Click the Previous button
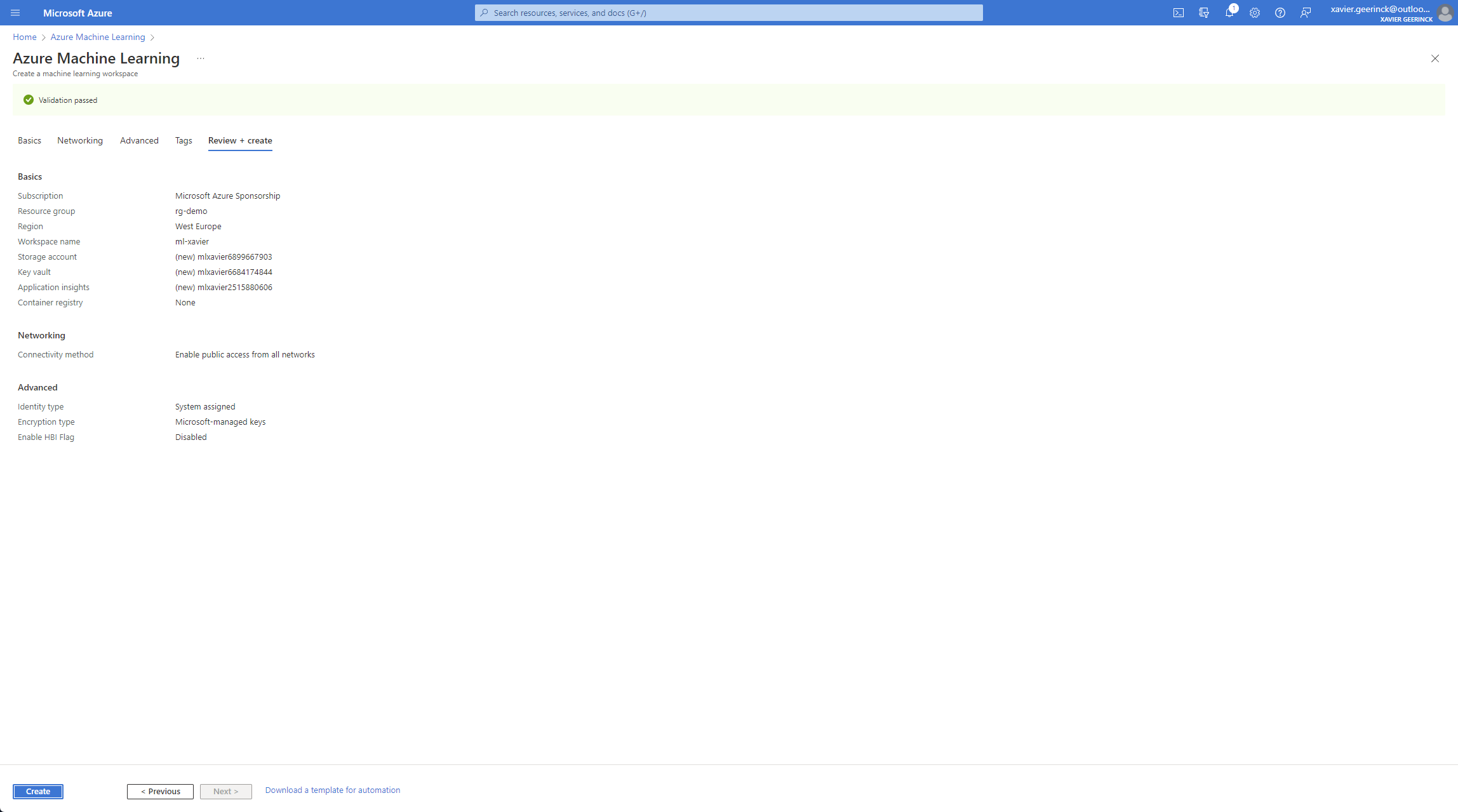The height and width of the screenshot is (812, 1458). [160, 791]
